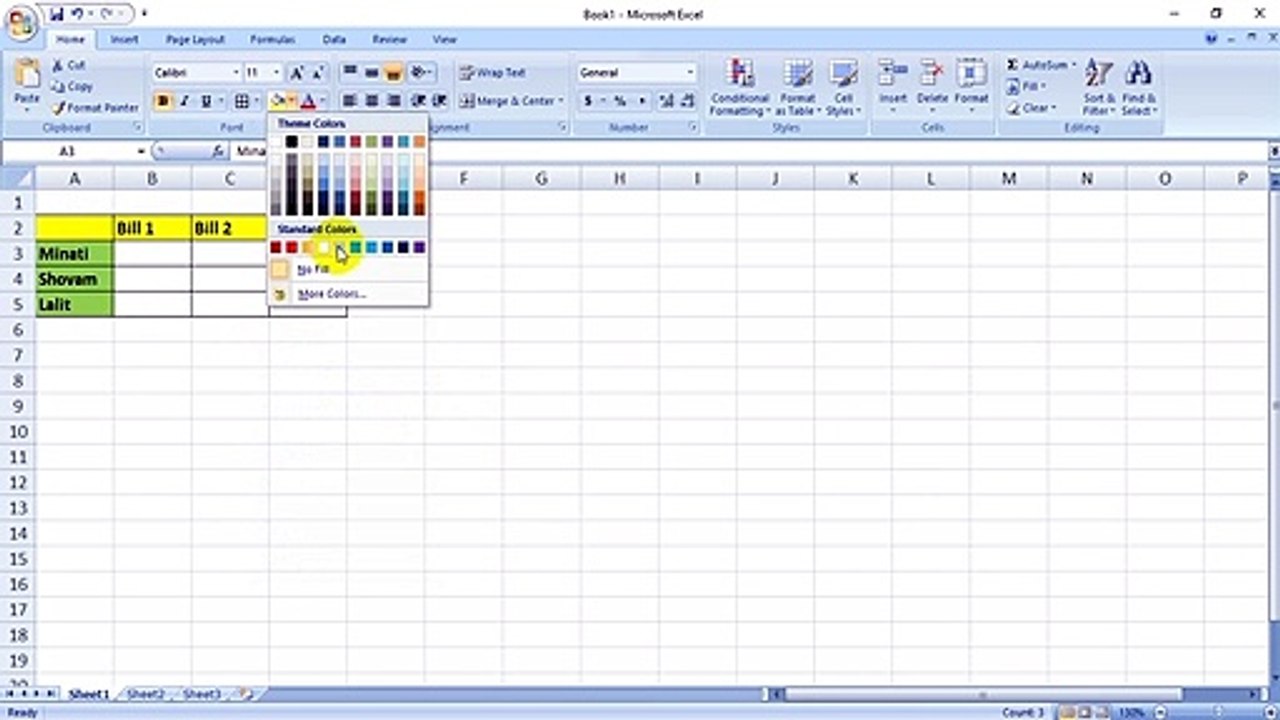Click the Cut scissors command
This screenshot has height=720, width=1280.
point(69,65)
